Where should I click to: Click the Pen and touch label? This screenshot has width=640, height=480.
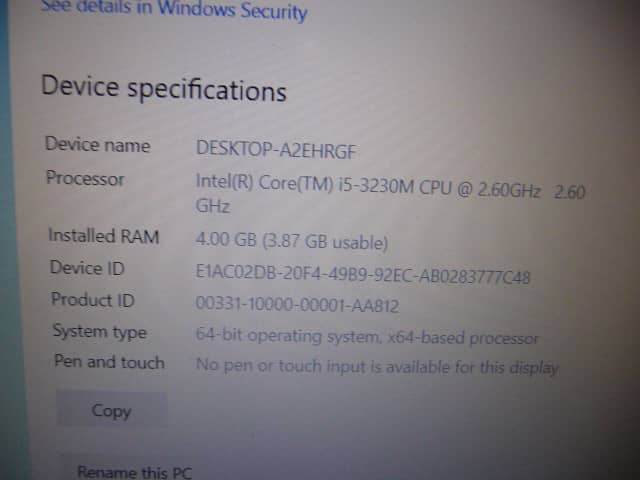pyautogui.click(x=109, y=362)
